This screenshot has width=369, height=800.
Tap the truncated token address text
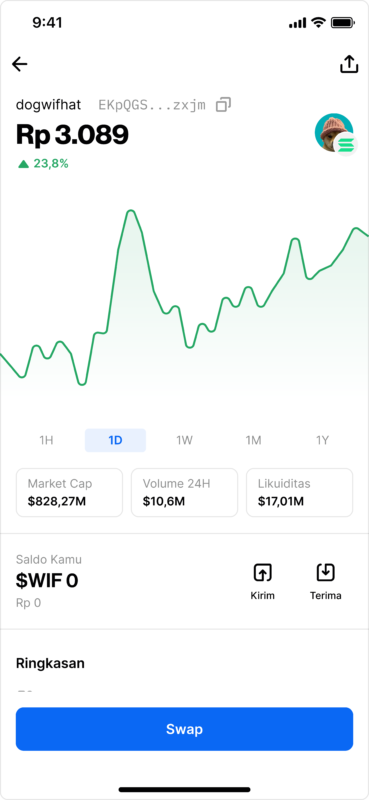(152, 105)
